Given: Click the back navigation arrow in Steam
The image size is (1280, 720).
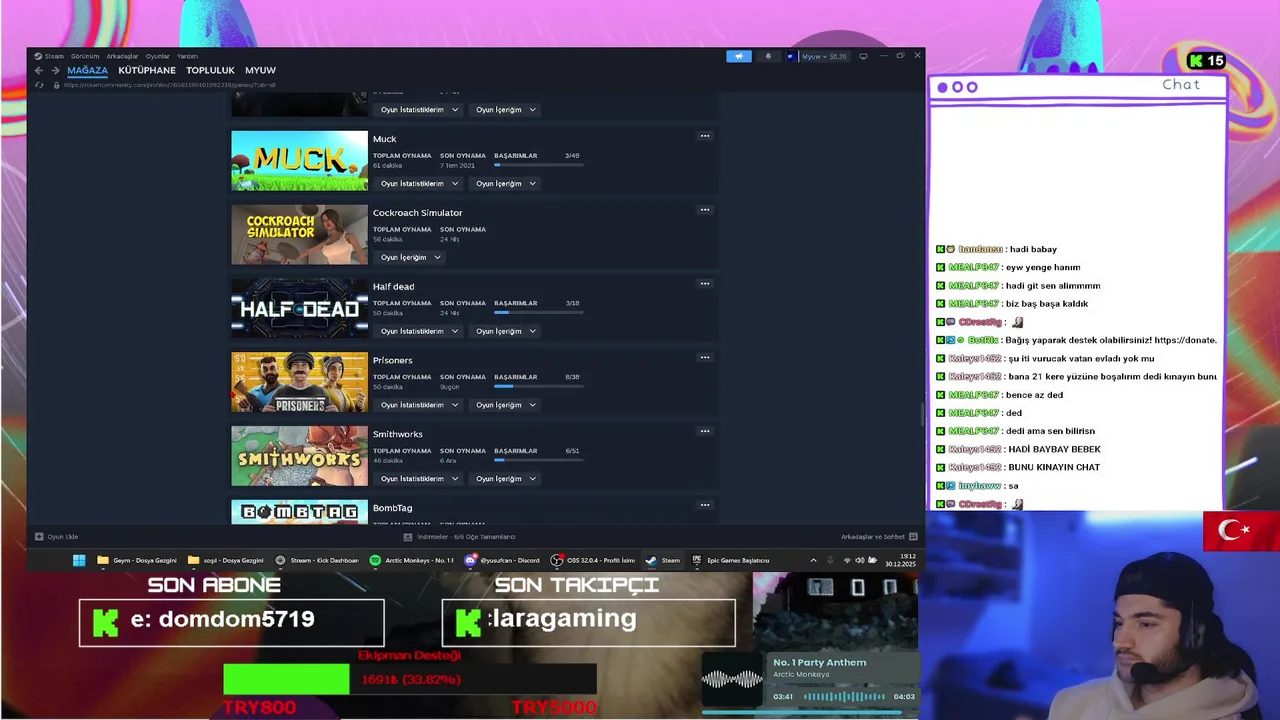Looking at the screenshot, I should (39, 70).
